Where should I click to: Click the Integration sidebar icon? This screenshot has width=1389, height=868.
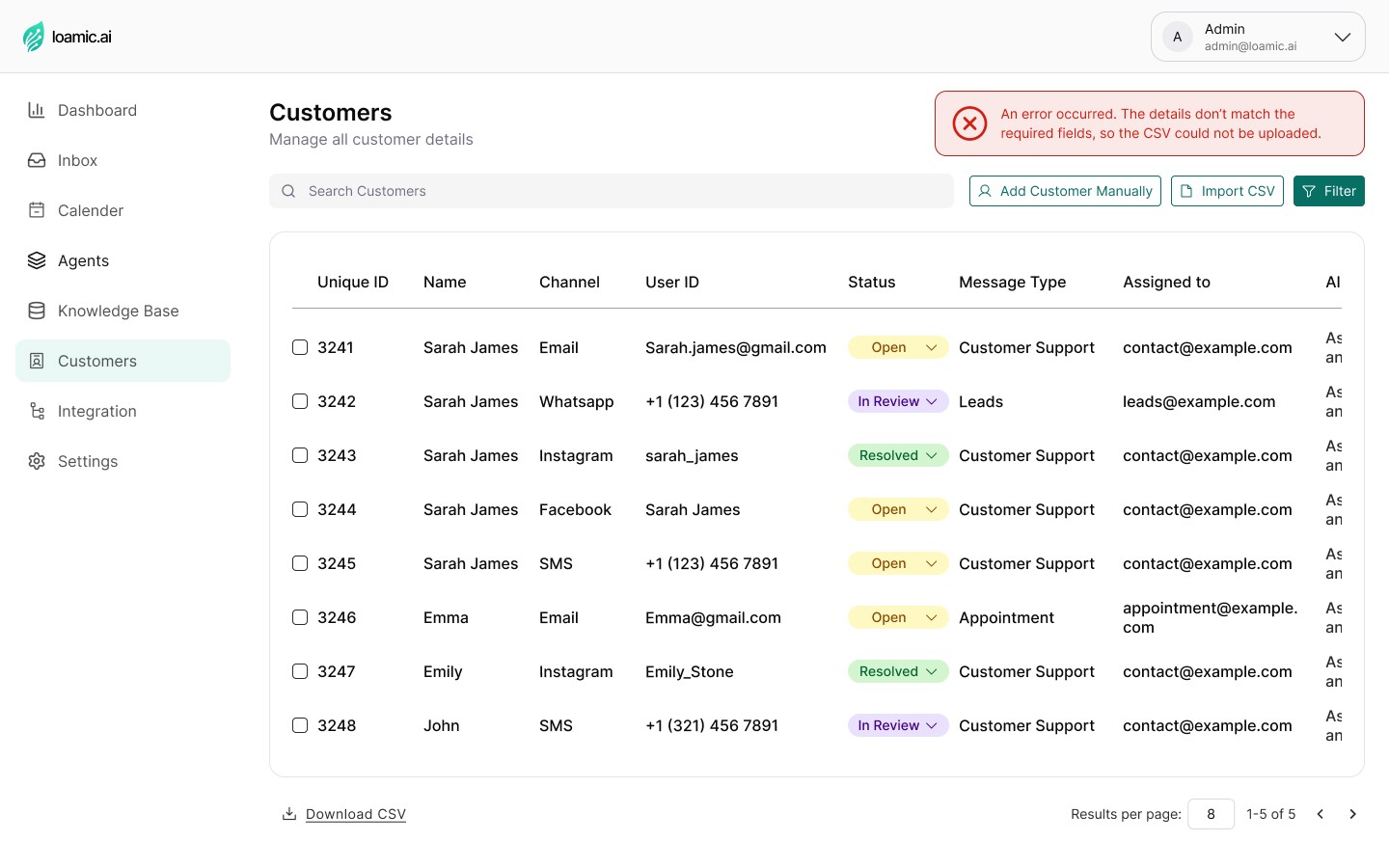point(37,411)
